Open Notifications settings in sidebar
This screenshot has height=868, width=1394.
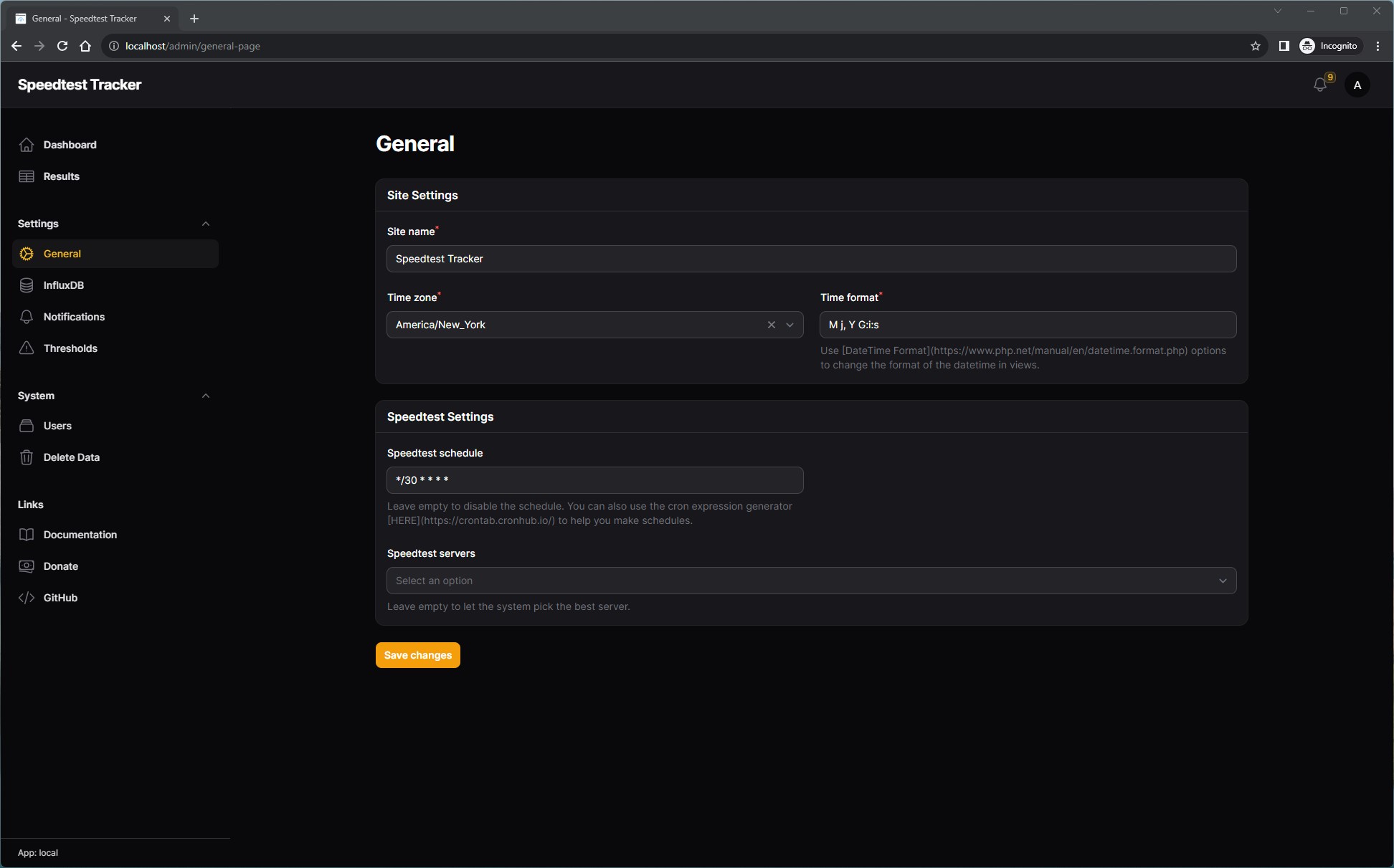[x=74, y=317]
